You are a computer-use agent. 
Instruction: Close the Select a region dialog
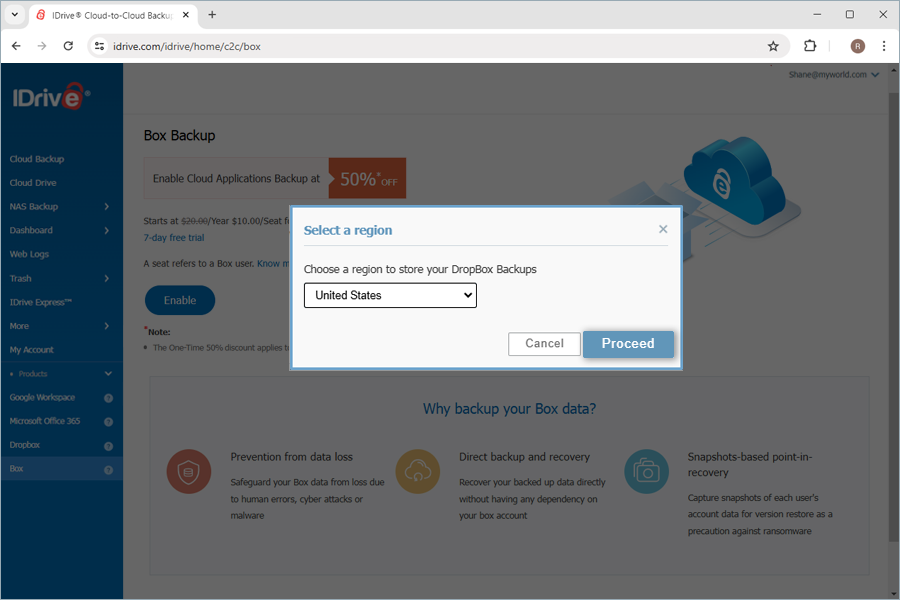pyautogui.click(x=663, y=229)
